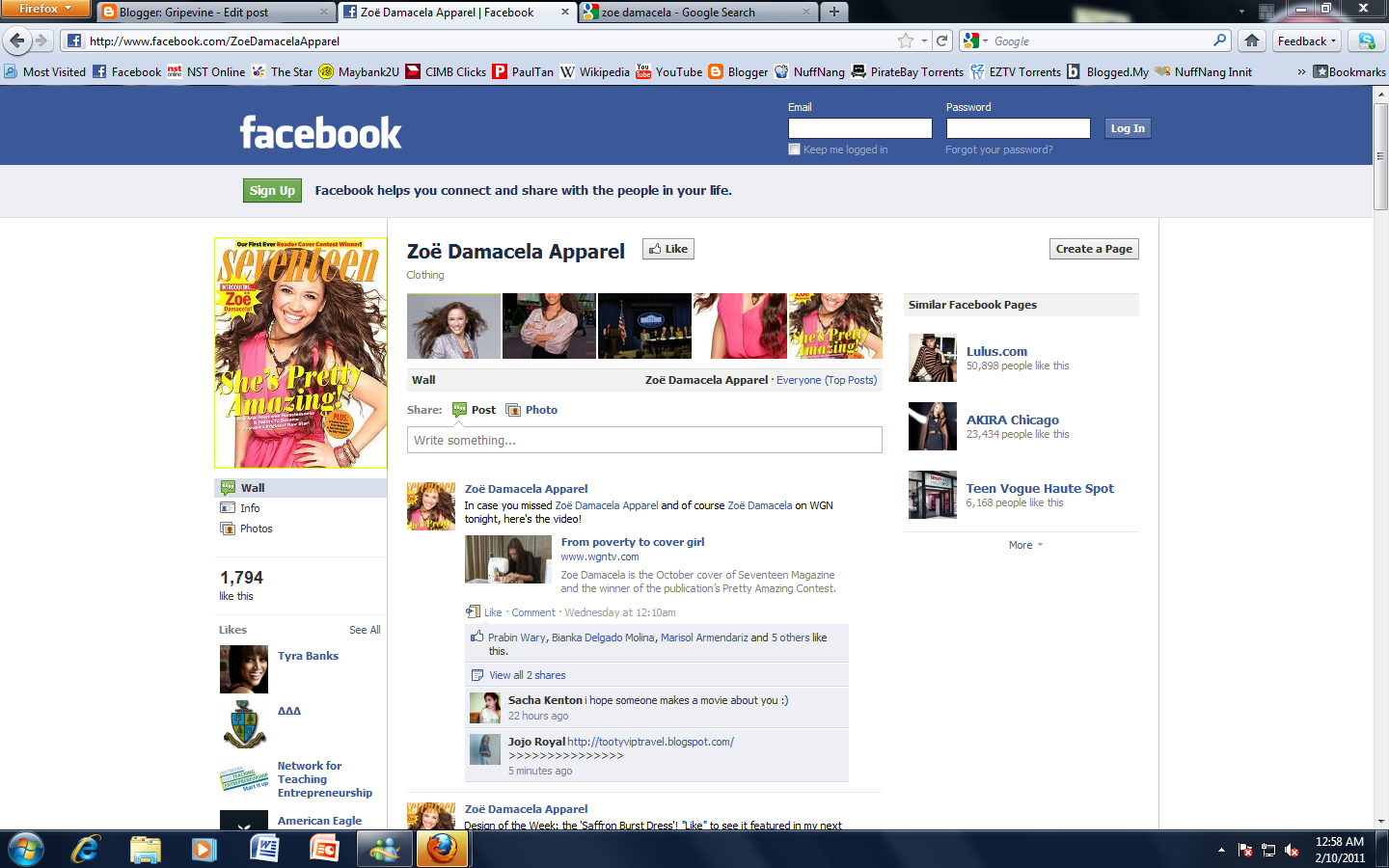Open the Blogger bookmark
1389x868 pixels.
pos(738,71)
